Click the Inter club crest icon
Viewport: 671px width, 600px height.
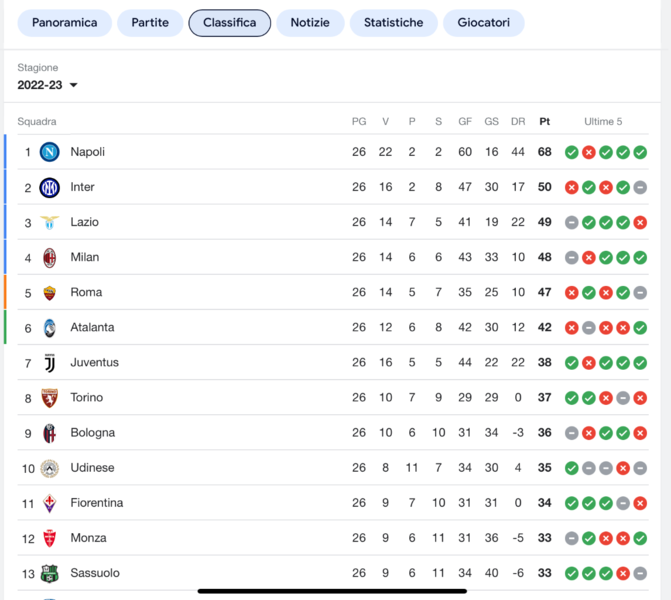pyautogui.click(x=49, y=187)
